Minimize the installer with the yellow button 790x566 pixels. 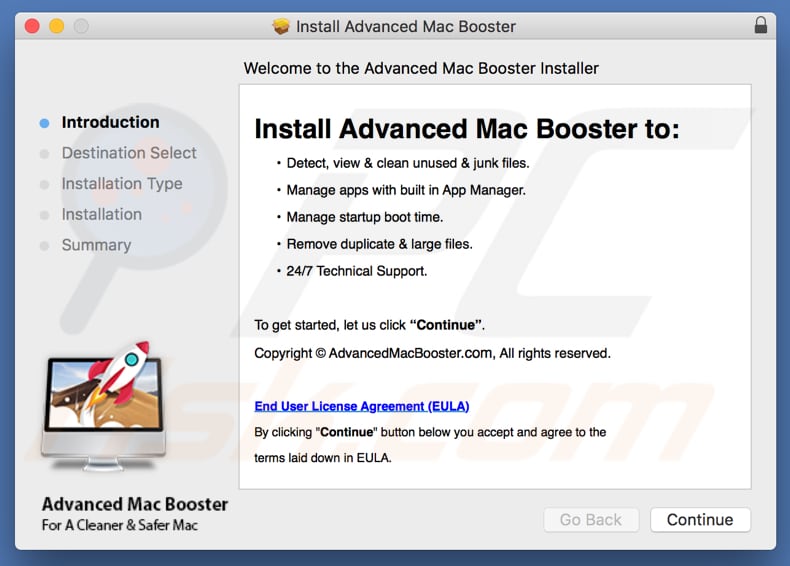56,26
